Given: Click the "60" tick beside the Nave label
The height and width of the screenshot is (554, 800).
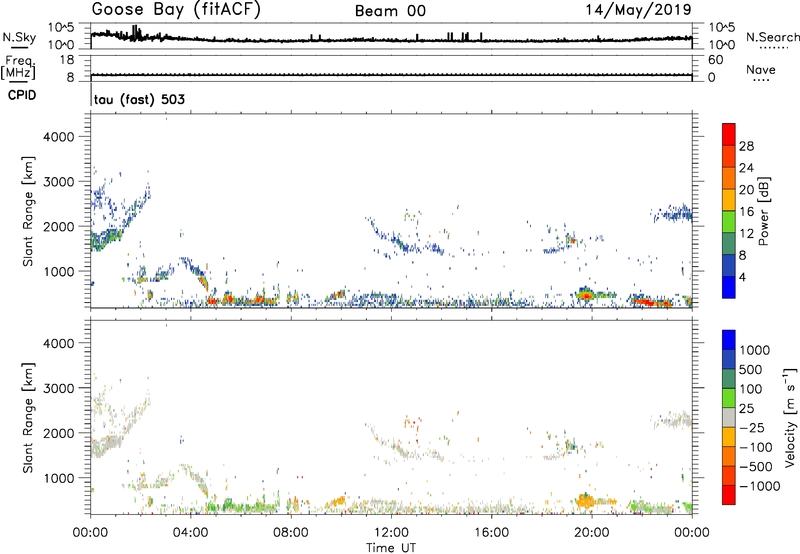Looking at the screenshot, I should point(715,60).
